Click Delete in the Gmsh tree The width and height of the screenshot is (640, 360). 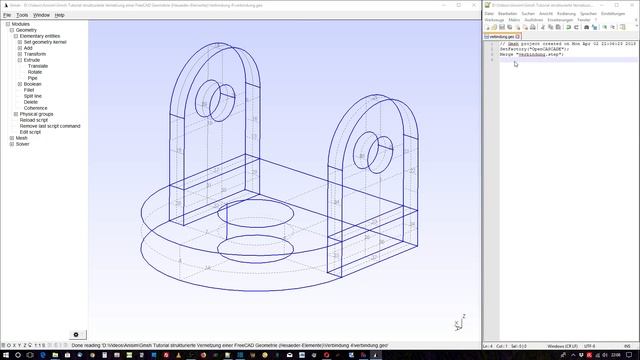[31, 102]
